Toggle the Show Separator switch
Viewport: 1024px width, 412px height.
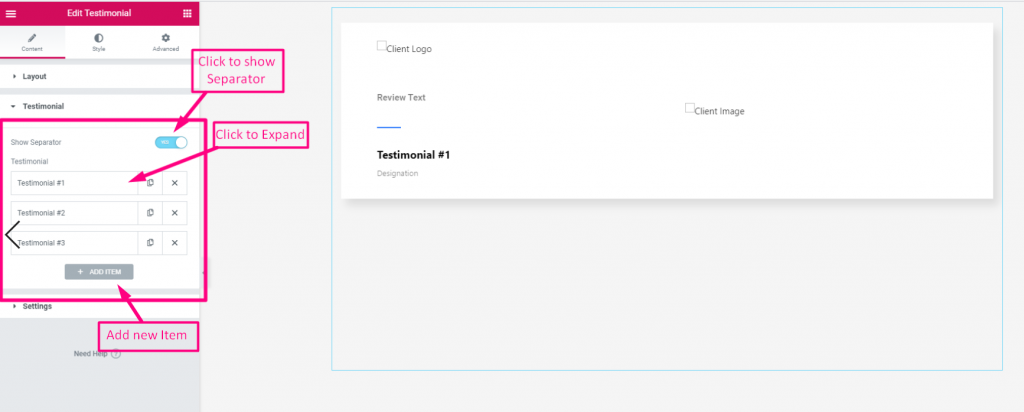click(x=171, y=142)
